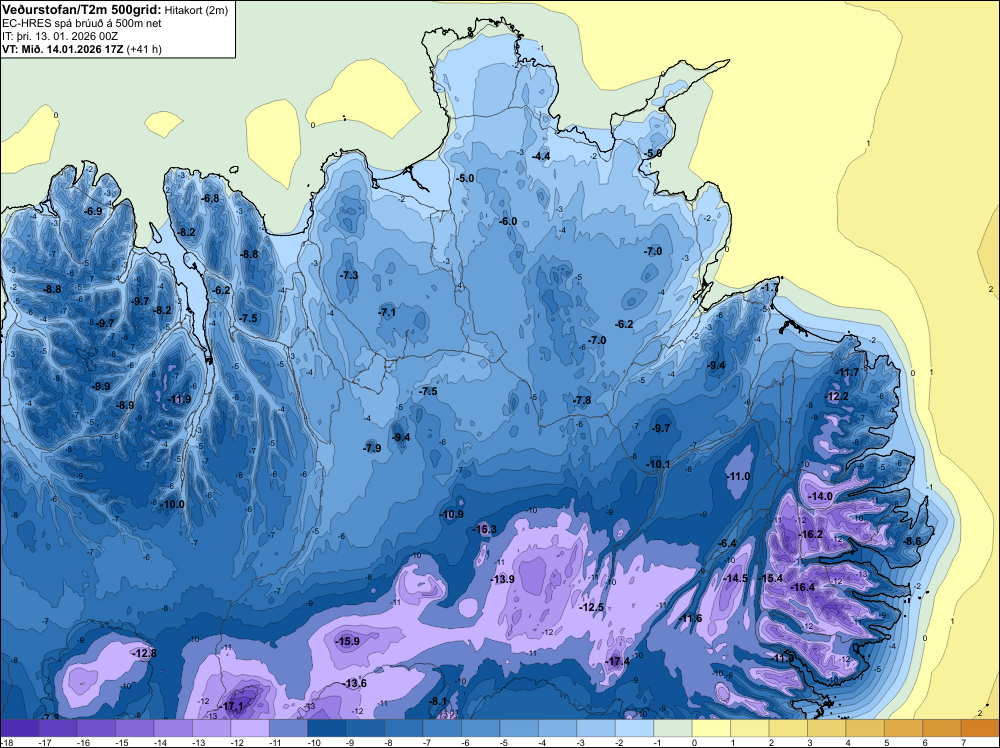Click the -8.6 coastal temperature label
Image resolution: width=1000 pixels, height=748 pixels.
coord(913,541)
